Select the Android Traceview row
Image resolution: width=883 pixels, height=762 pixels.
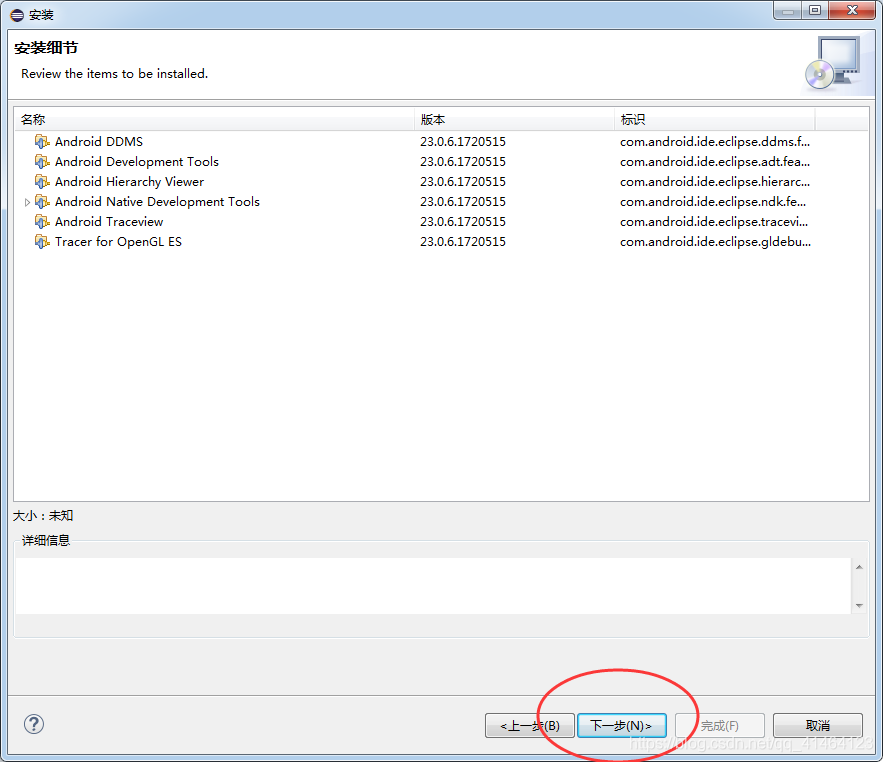(442, 221)
